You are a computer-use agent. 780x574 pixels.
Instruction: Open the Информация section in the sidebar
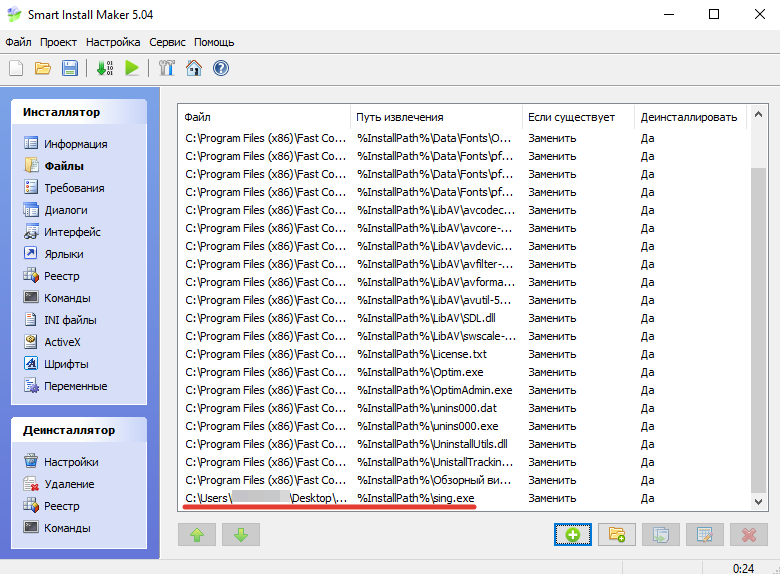[66, 144]
